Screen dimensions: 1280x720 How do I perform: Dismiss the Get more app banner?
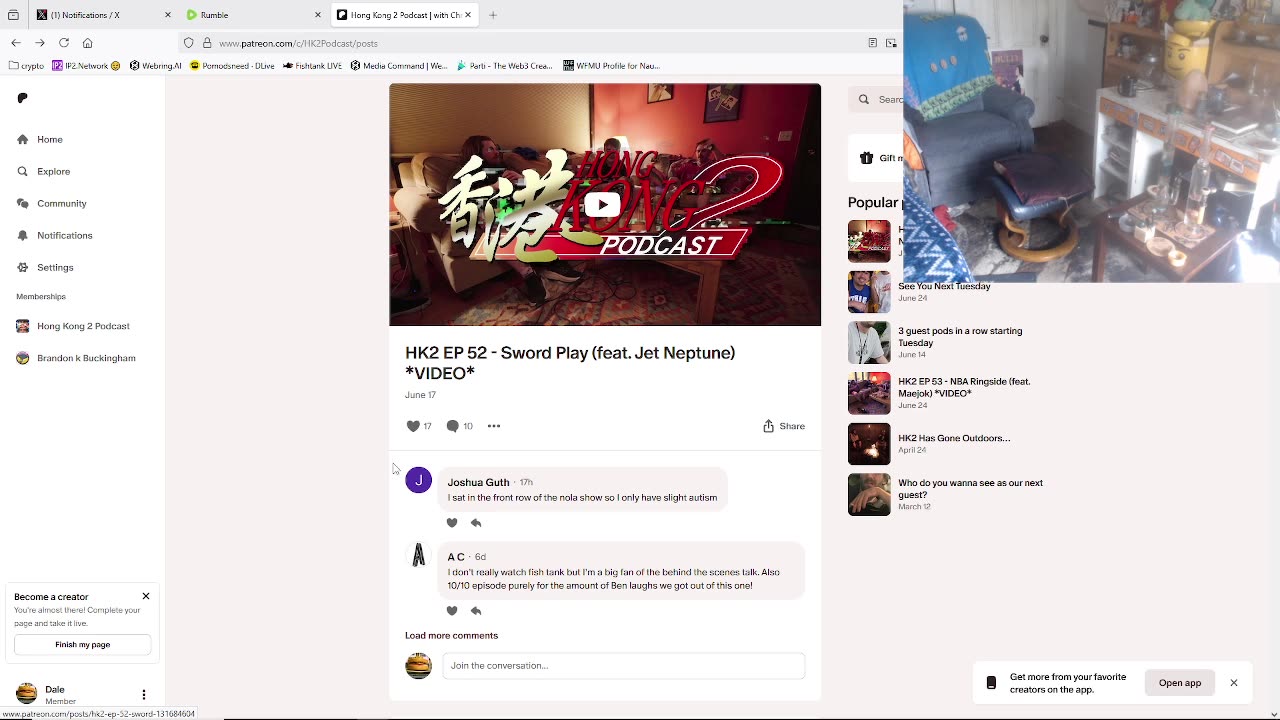[1234, 683]
